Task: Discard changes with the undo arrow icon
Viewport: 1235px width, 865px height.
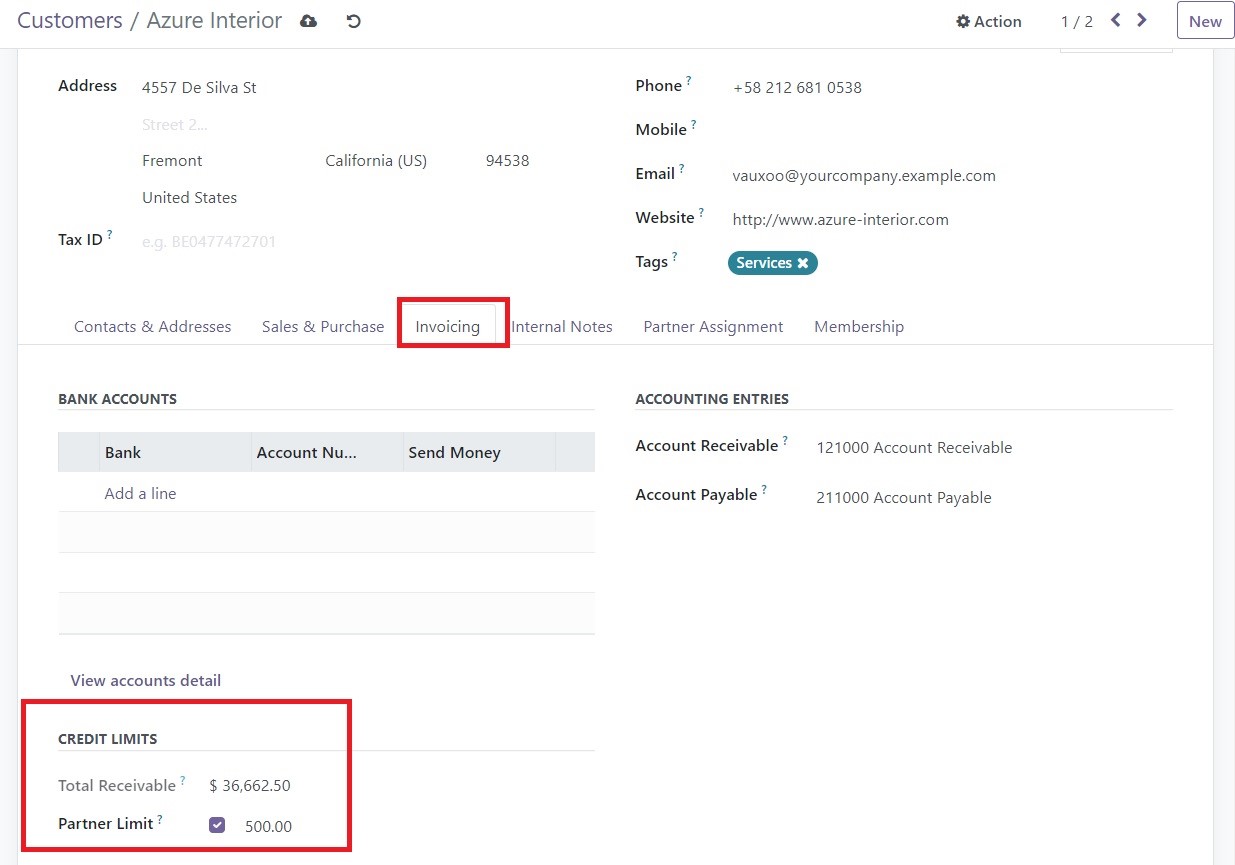Action: point(353,21)
